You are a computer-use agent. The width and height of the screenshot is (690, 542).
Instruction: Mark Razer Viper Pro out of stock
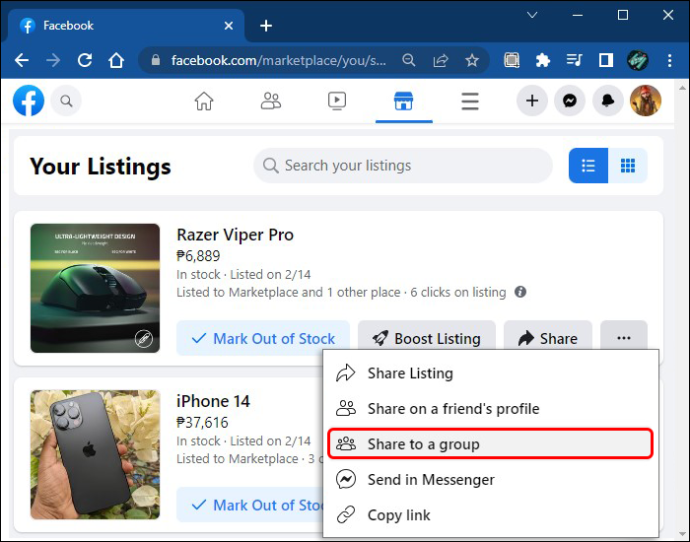(x=263, y=338)
